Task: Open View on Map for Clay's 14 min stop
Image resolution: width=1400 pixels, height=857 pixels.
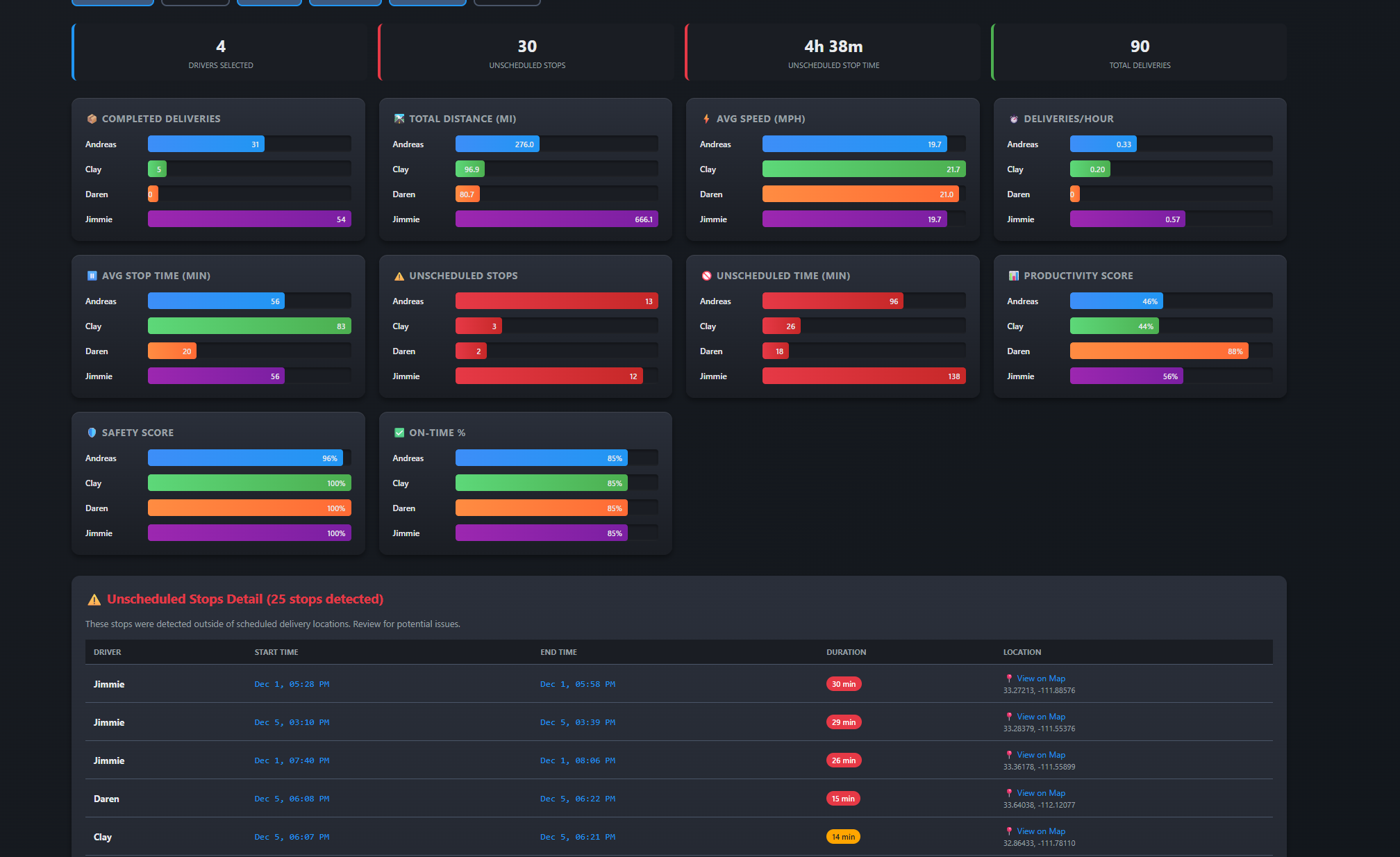Action: pyautogui.click(x=1040, y=831)
